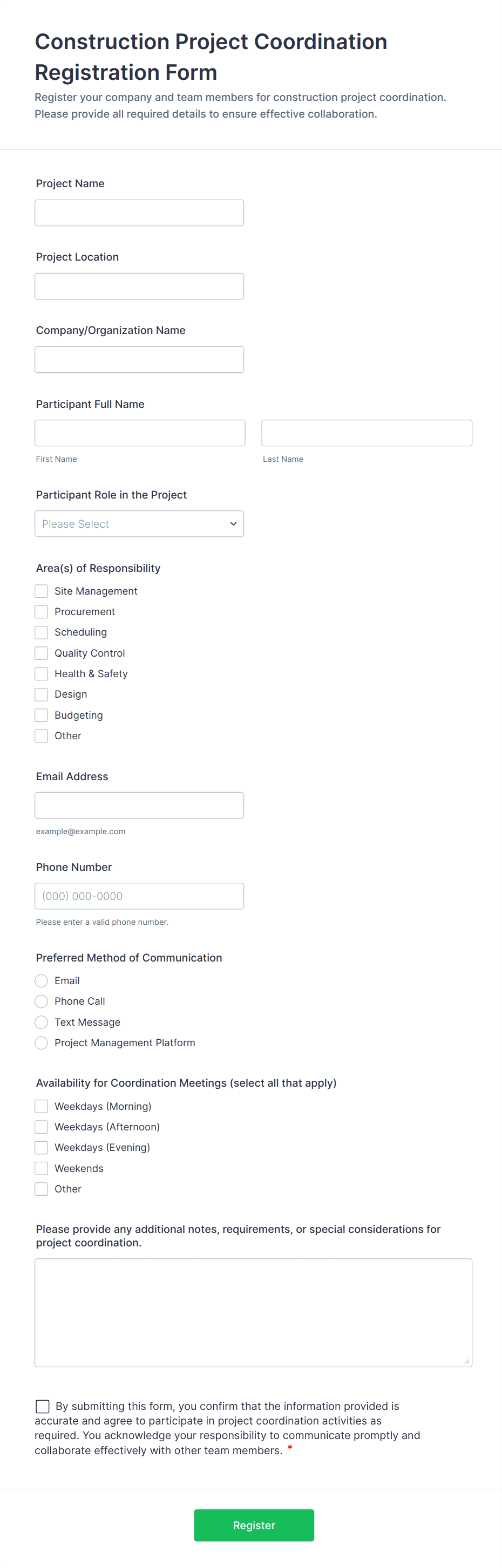Click the Register button
This screenshot has width=502, height=1568.
tap(254, 1525)
